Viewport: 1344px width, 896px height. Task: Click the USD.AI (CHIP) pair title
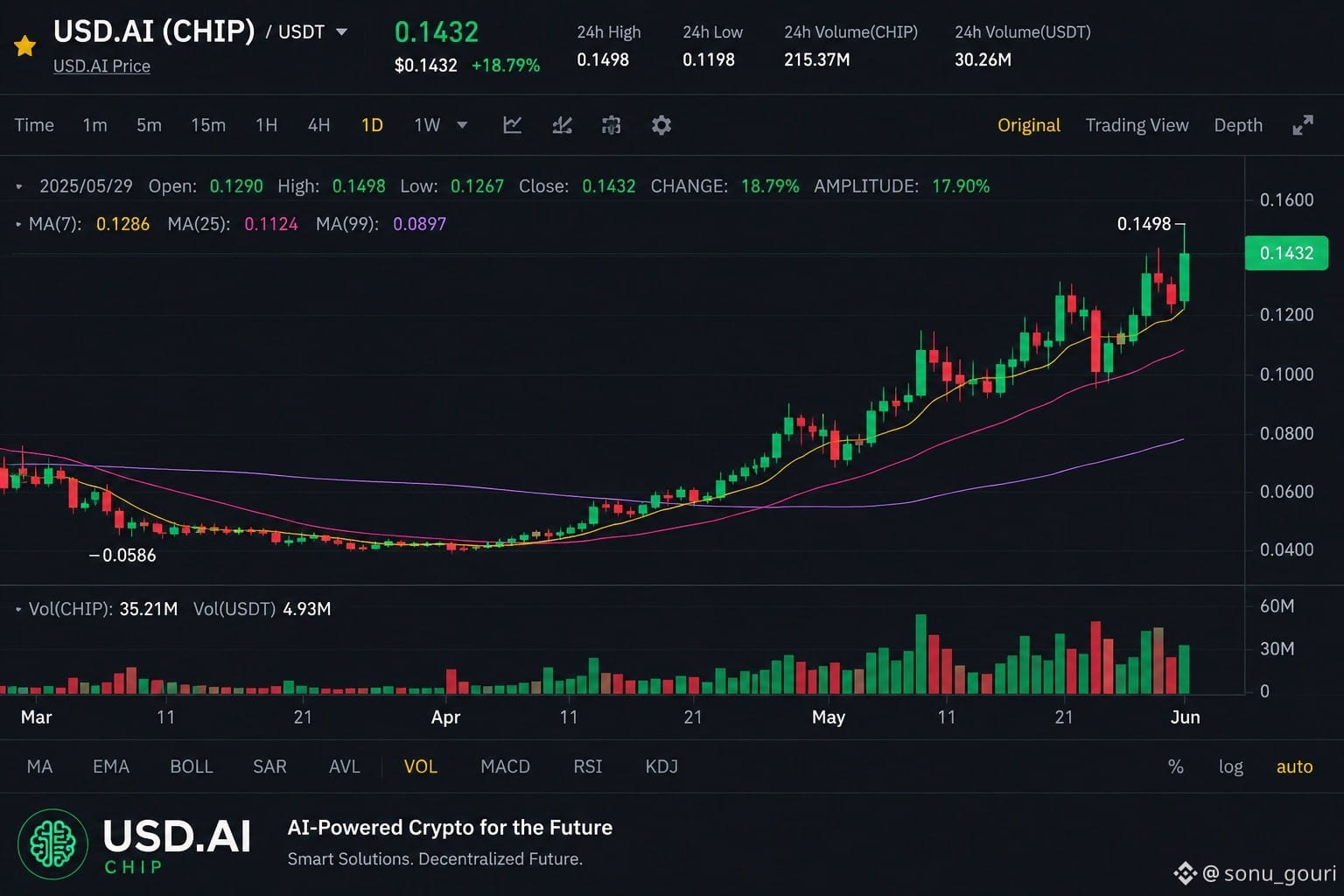click(154, 31)
